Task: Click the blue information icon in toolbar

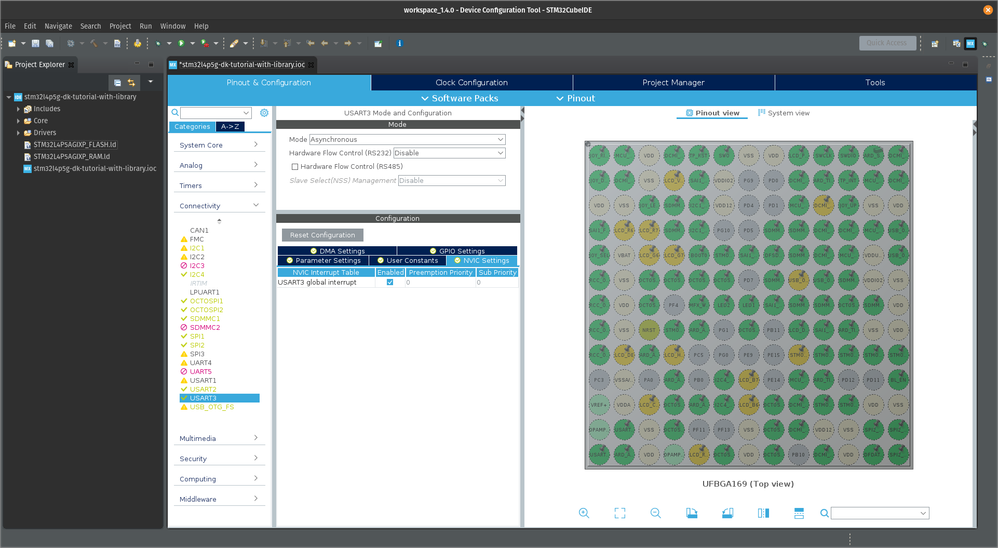Action: click(400, 43)
